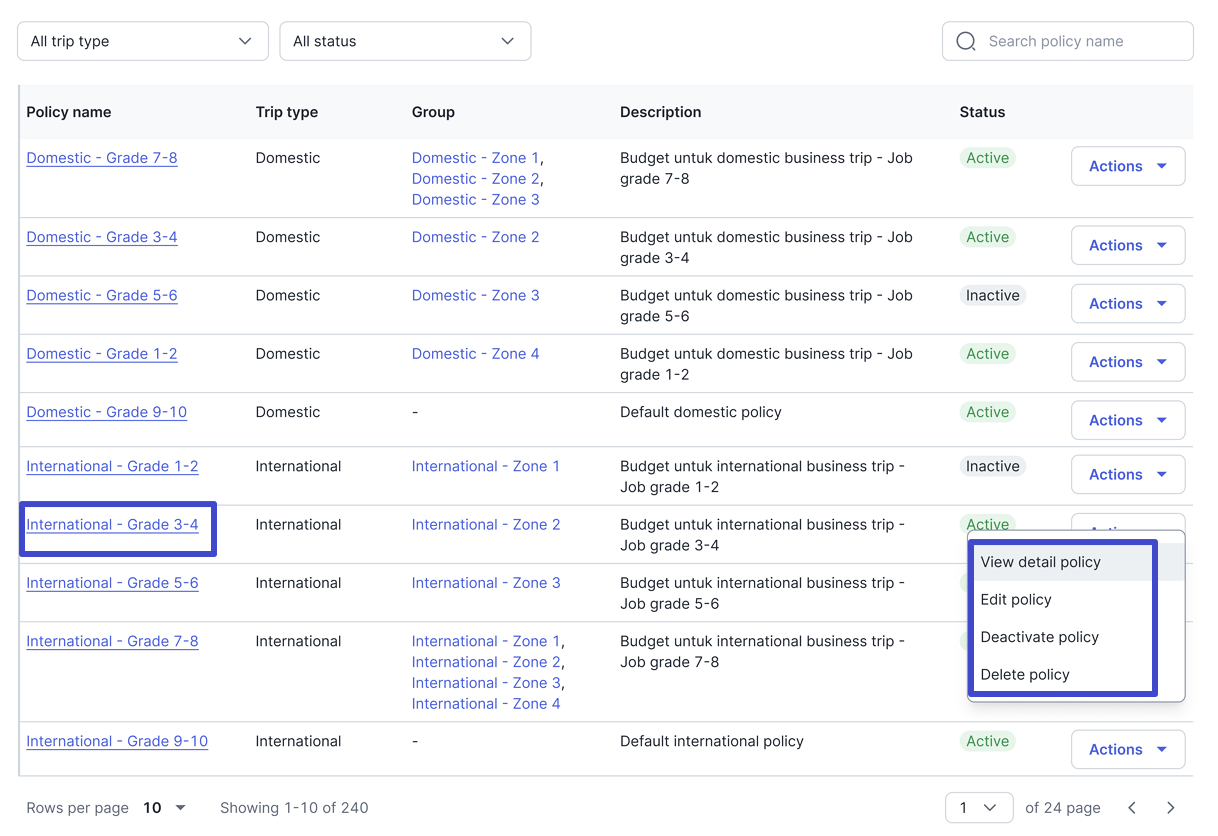Click the International - Zone 1 link for Grade 1-2
The width and height of the screenshot is (1218, 836).
pyautogui.click(x=485, y=466)
